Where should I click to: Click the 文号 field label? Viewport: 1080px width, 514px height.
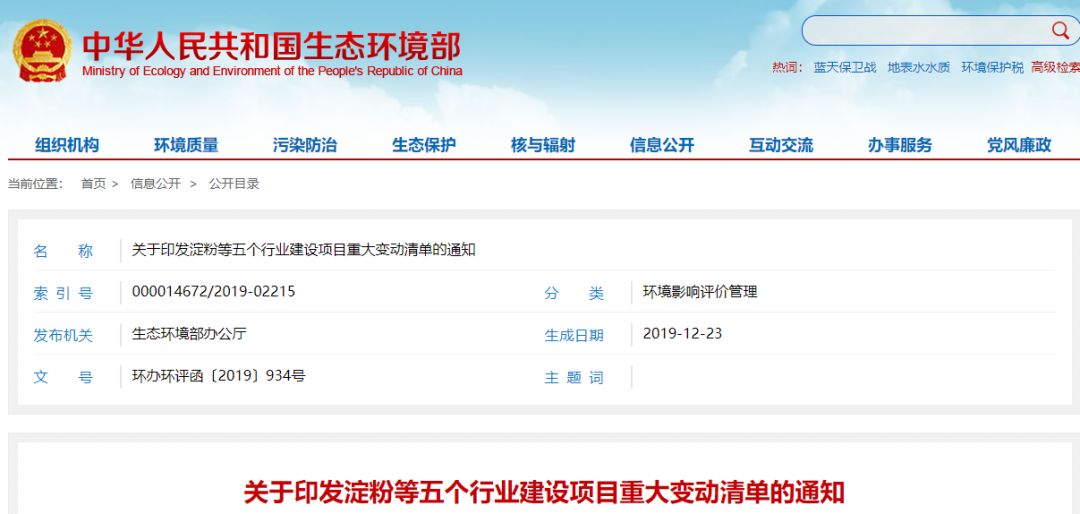coord(63,378)
